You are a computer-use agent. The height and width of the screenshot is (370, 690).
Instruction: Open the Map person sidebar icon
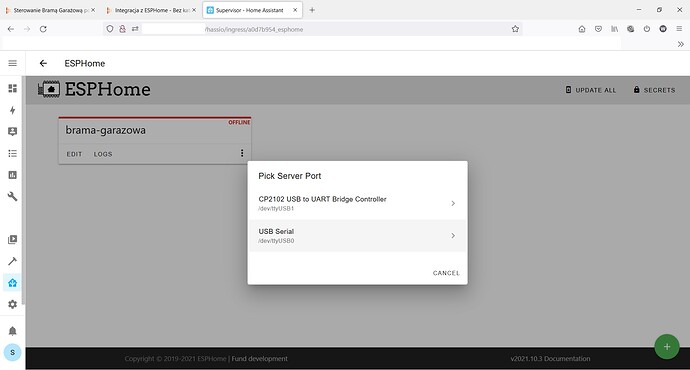[x=12, y=132]
